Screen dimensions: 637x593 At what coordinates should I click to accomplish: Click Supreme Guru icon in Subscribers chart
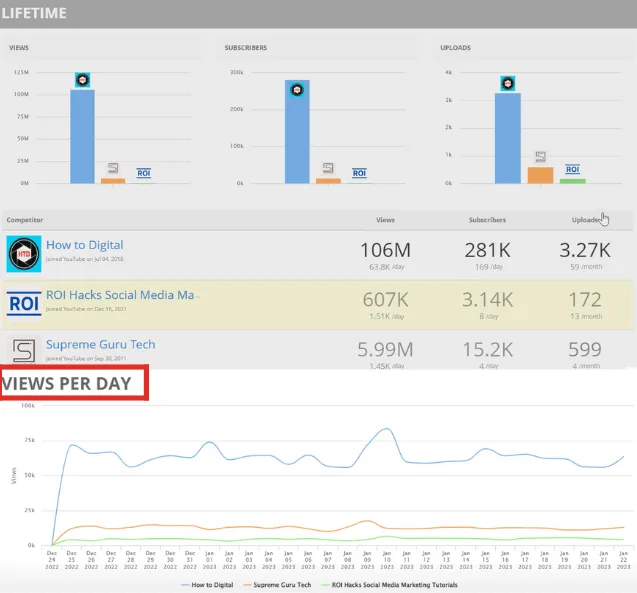pyautogui.click(x=328, y=168)
